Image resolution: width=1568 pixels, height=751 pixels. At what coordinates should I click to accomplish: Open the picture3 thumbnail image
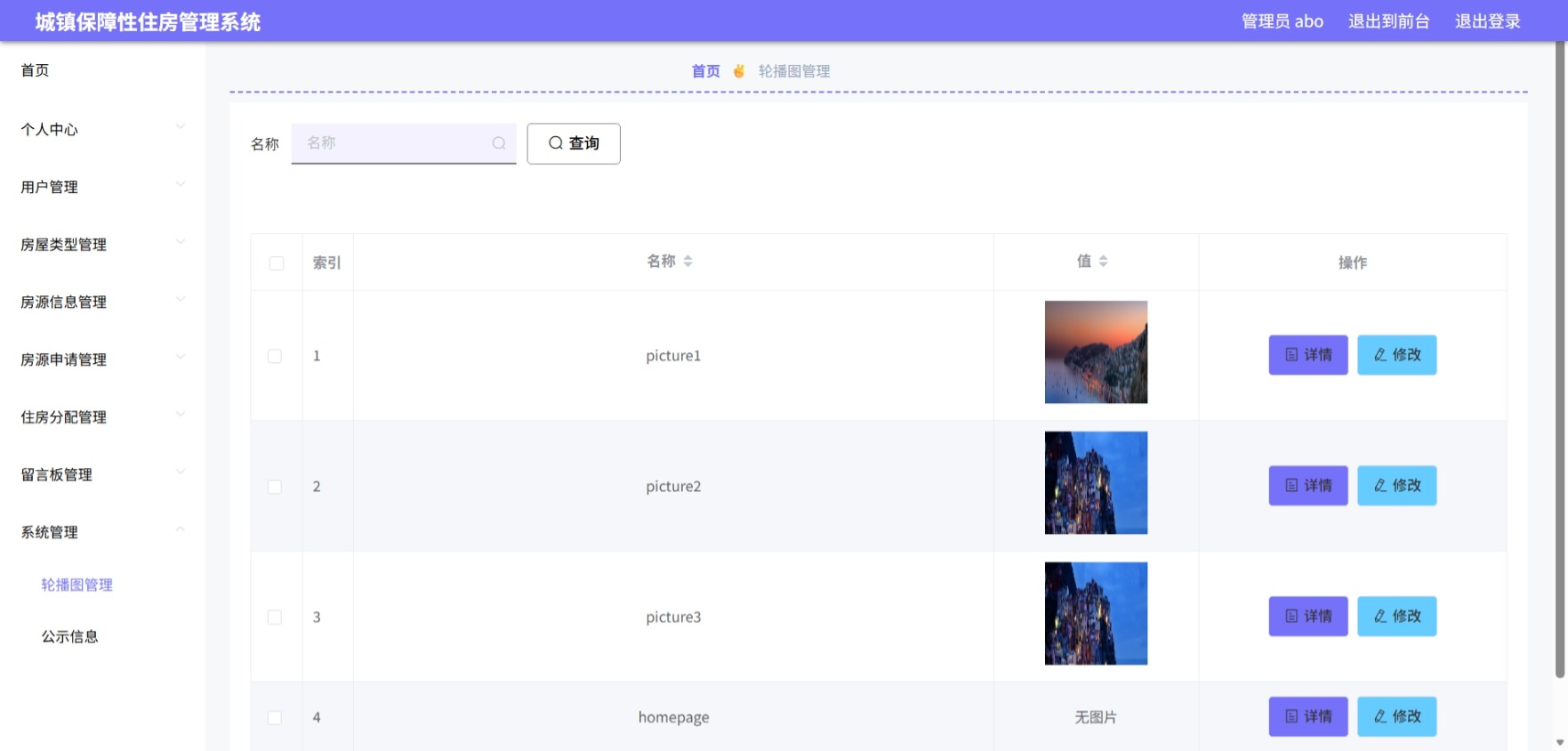coord(1096,614)
